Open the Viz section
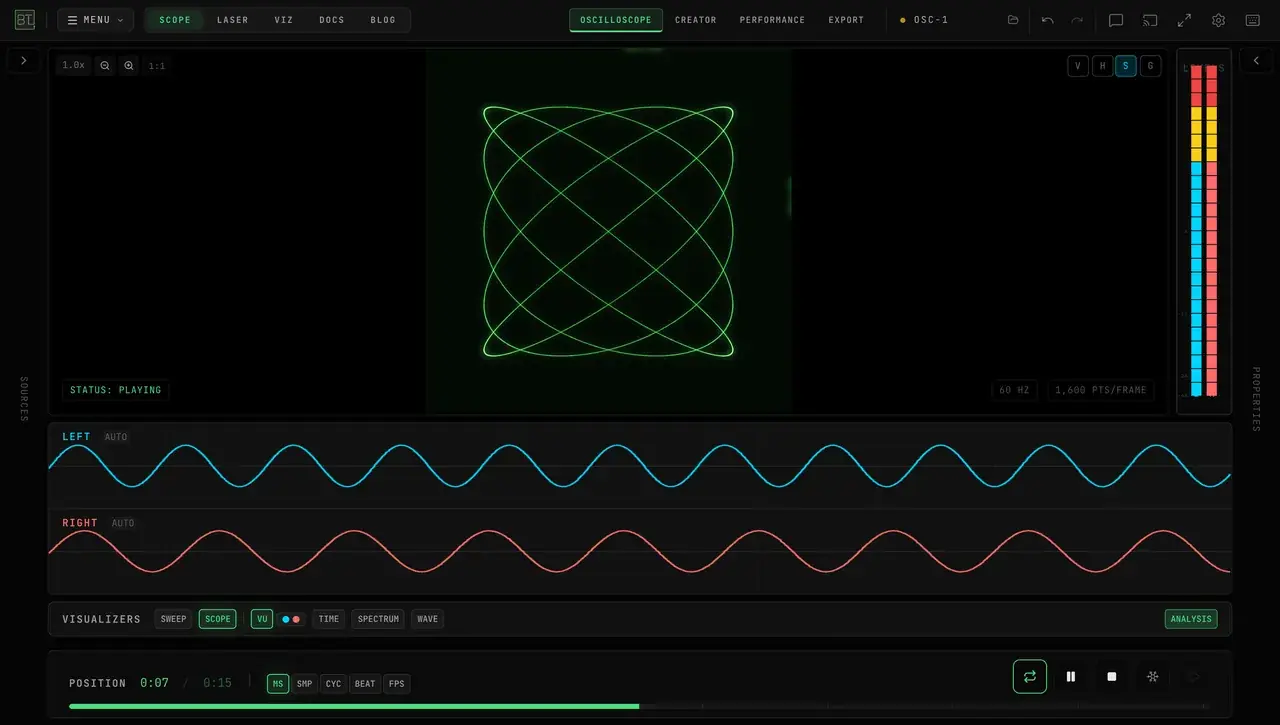1280x725 pixels. click(284, 20)
